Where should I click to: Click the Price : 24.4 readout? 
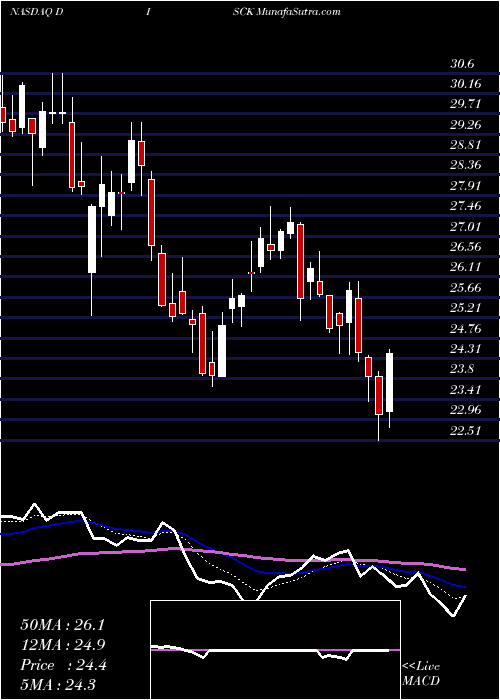(x=63, y=665)
